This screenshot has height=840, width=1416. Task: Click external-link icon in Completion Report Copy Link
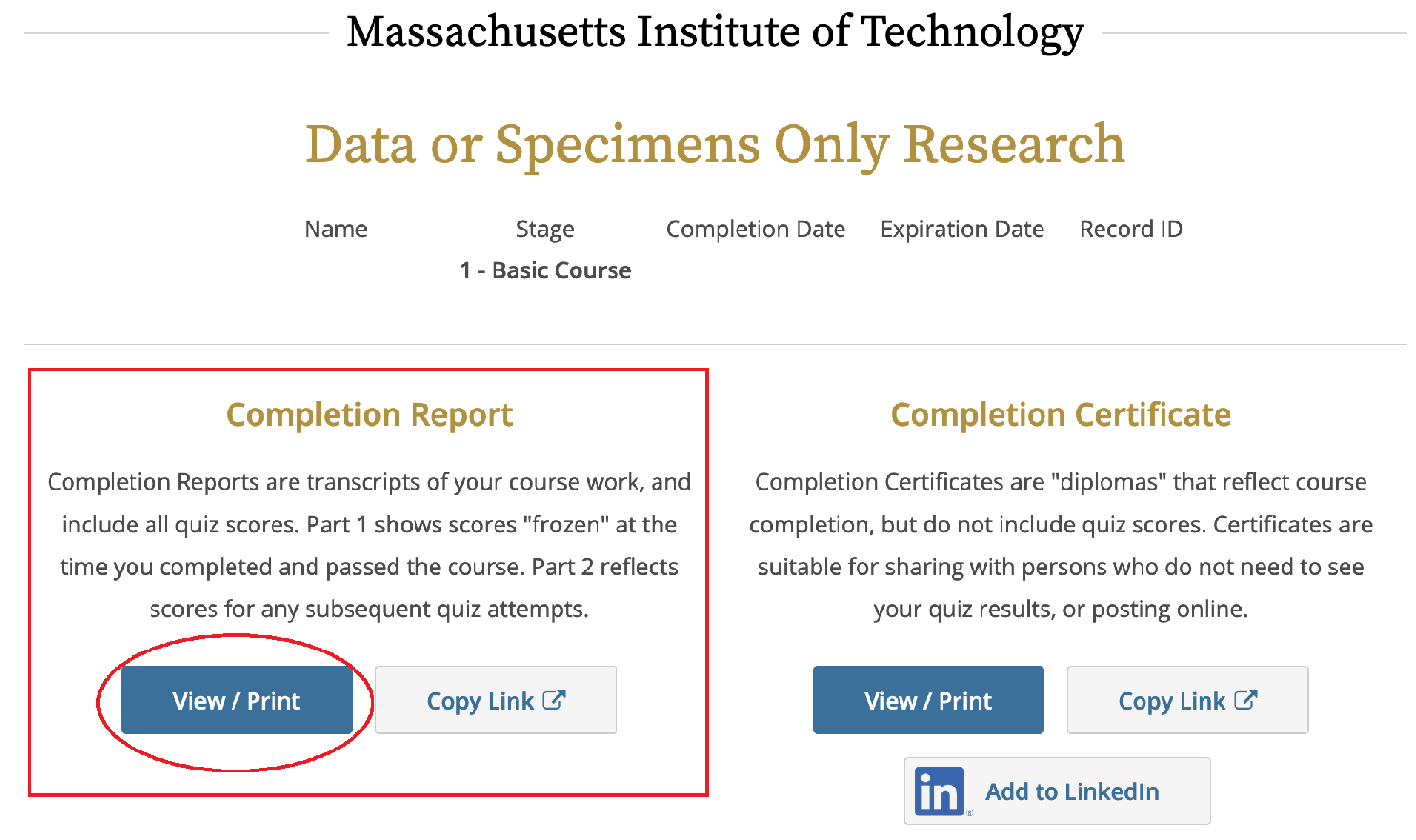pos(555,700)
